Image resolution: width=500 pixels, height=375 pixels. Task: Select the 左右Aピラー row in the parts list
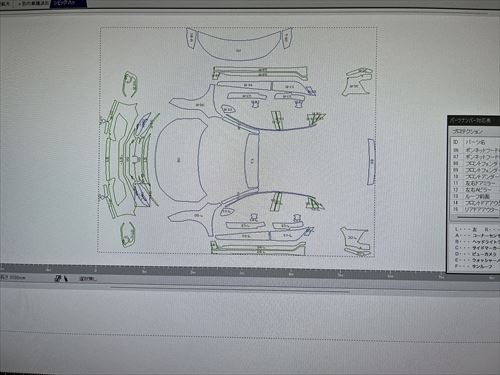pyautogui.click(x=475, y=189)
